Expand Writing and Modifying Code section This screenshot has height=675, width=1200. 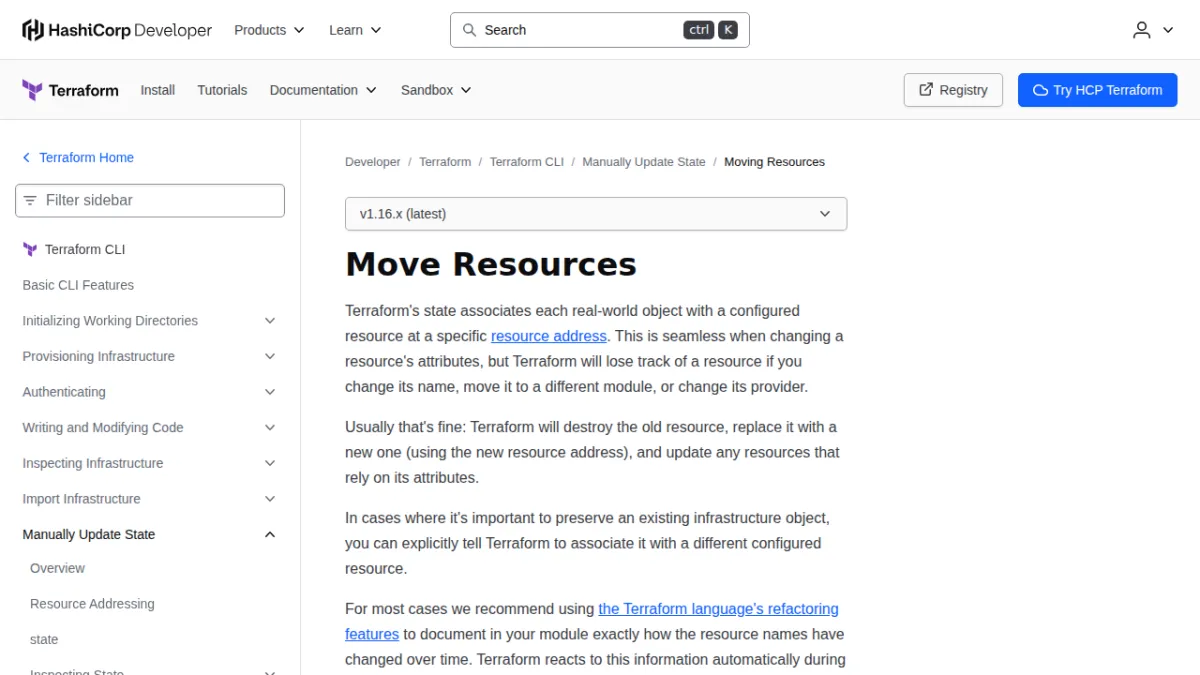270,428
